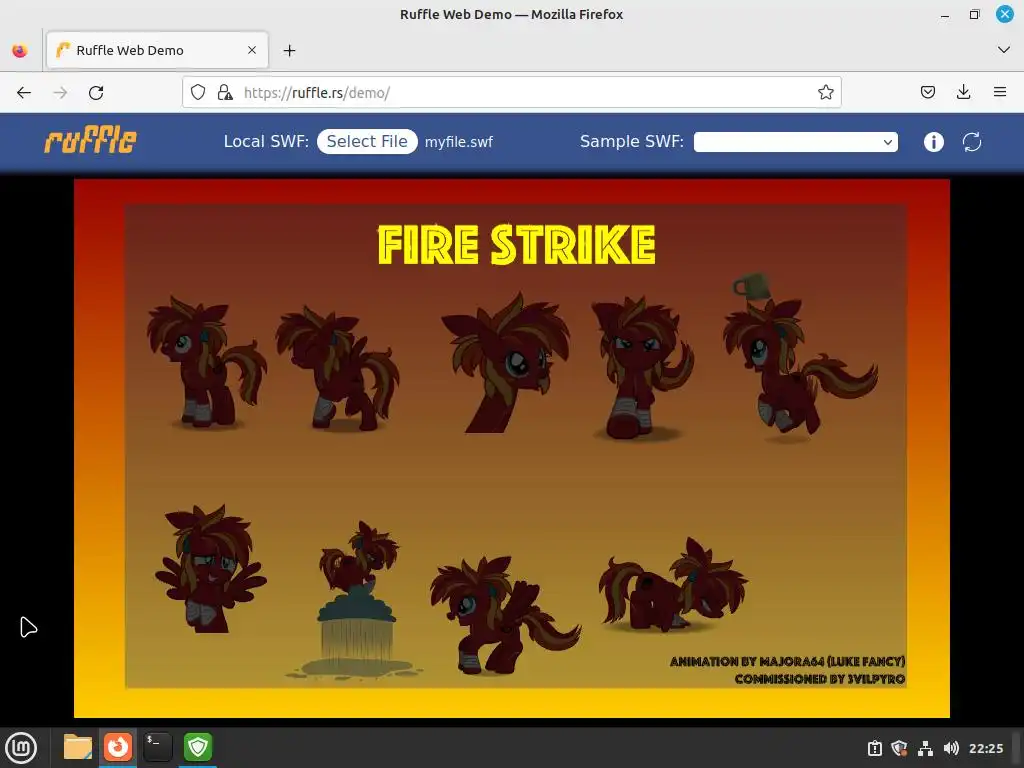Open the file manager from taskbar
The width and height of the screenshot is (1024, 768).
click(x=78, y=747)
